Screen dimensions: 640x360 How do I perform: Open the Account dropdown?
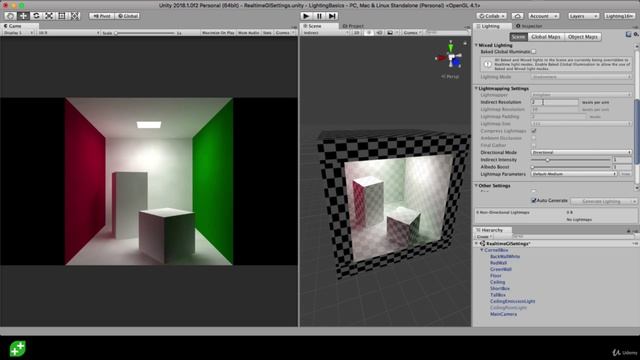point(544,16)
